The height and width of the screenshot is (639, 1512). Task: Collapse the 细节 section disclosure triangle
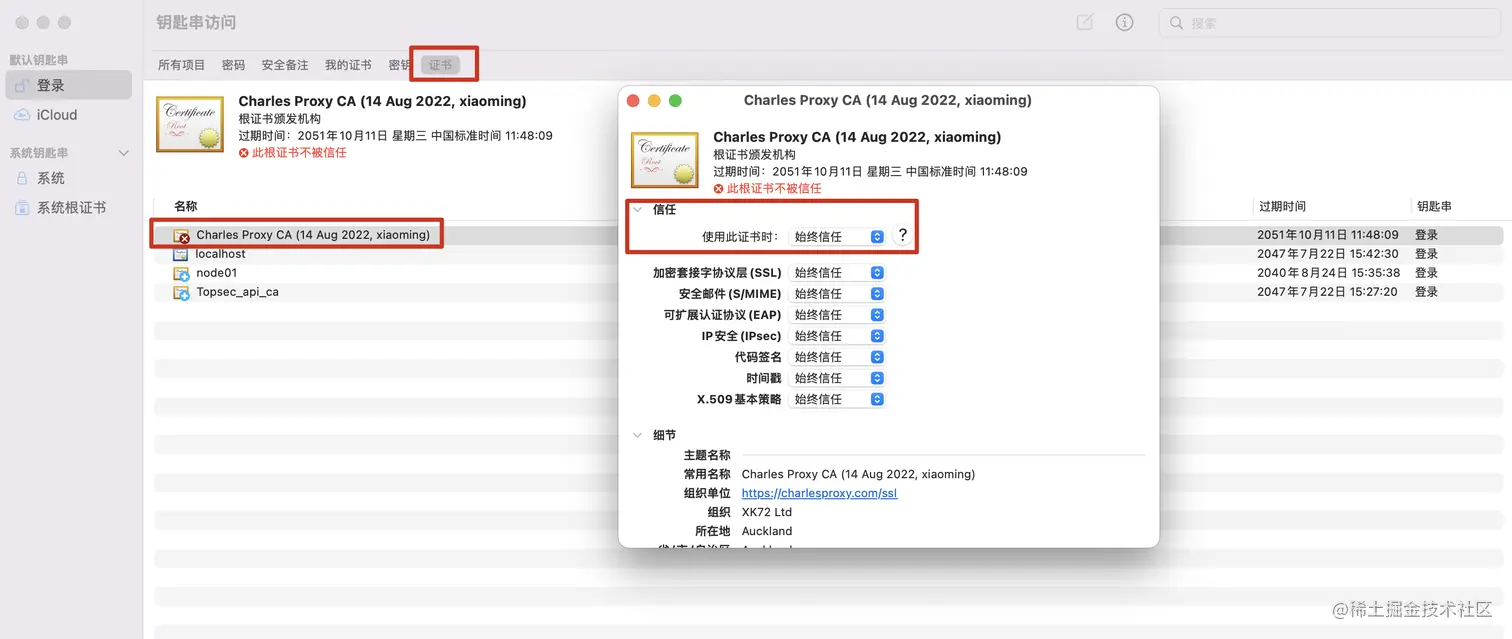tap(637, 435)
